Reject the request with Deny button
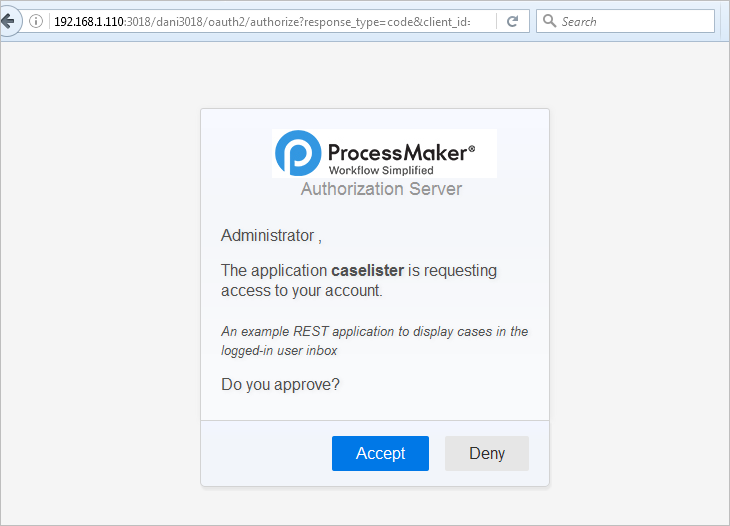This screenshot has width=730, height=526. [487, 453]
